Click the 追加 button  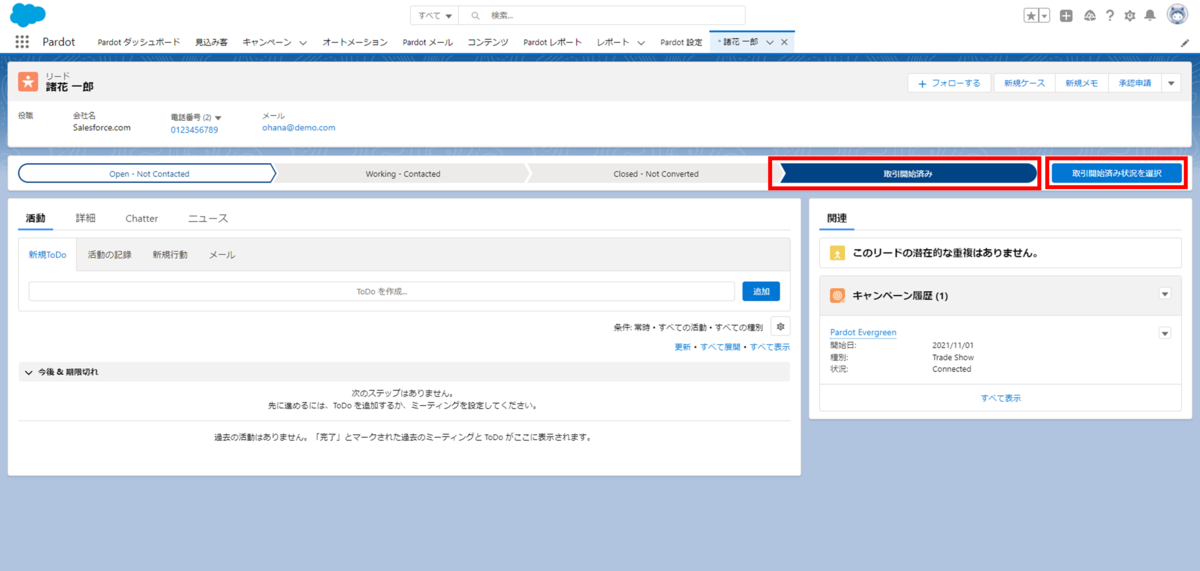pyautogui.click(x=761, y=291)
